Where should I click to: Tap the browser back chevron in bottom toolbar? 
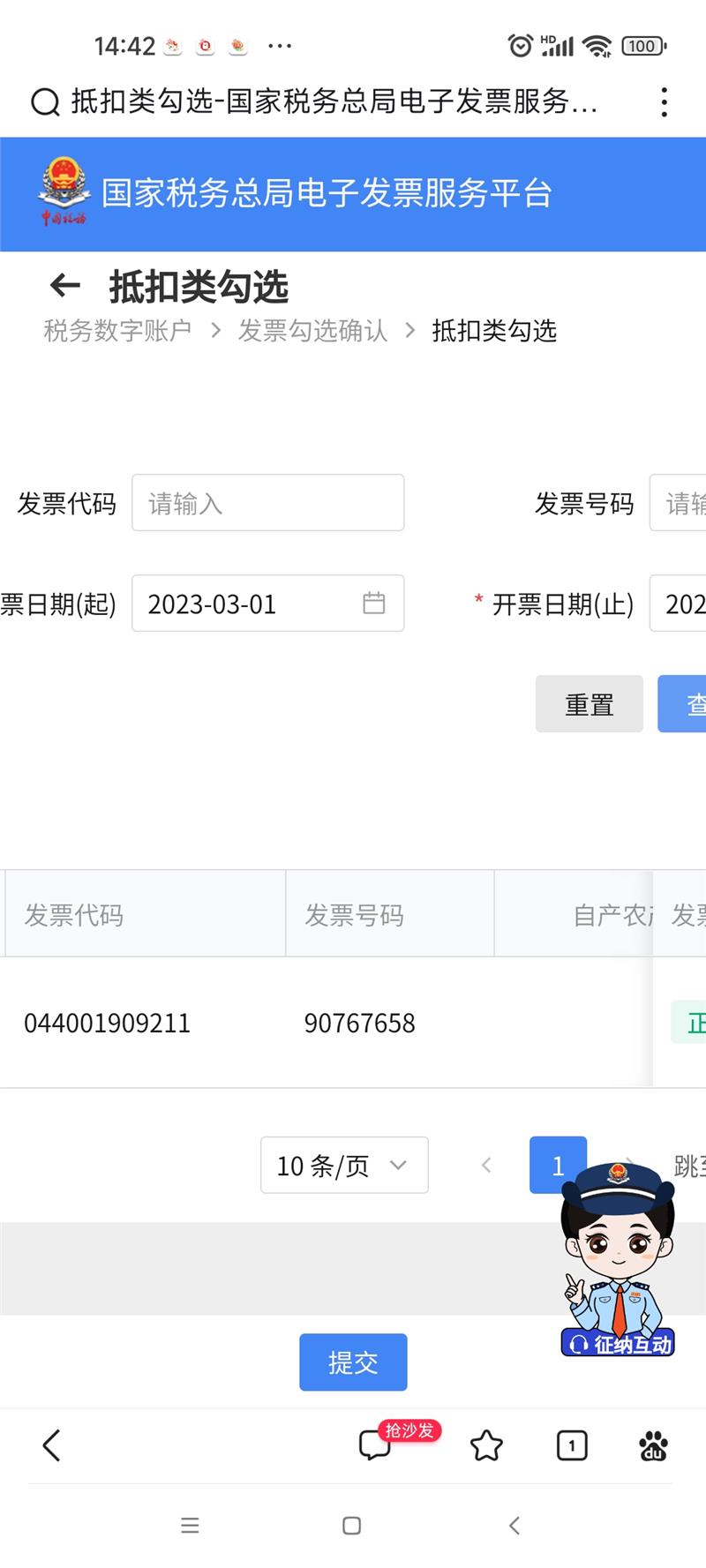pos(51,1445)
